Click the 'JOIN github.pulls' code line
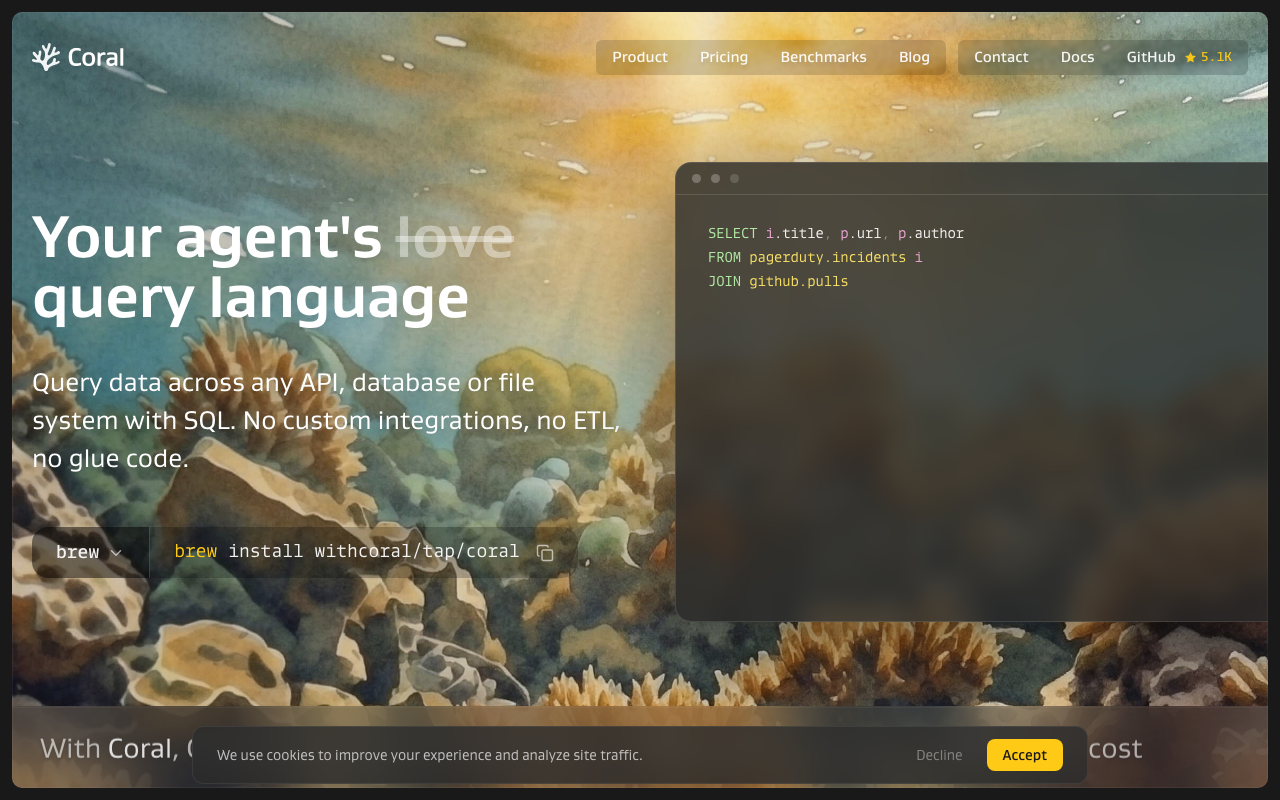The height and width of the screenshot is (800, 1280). (778, 281)
